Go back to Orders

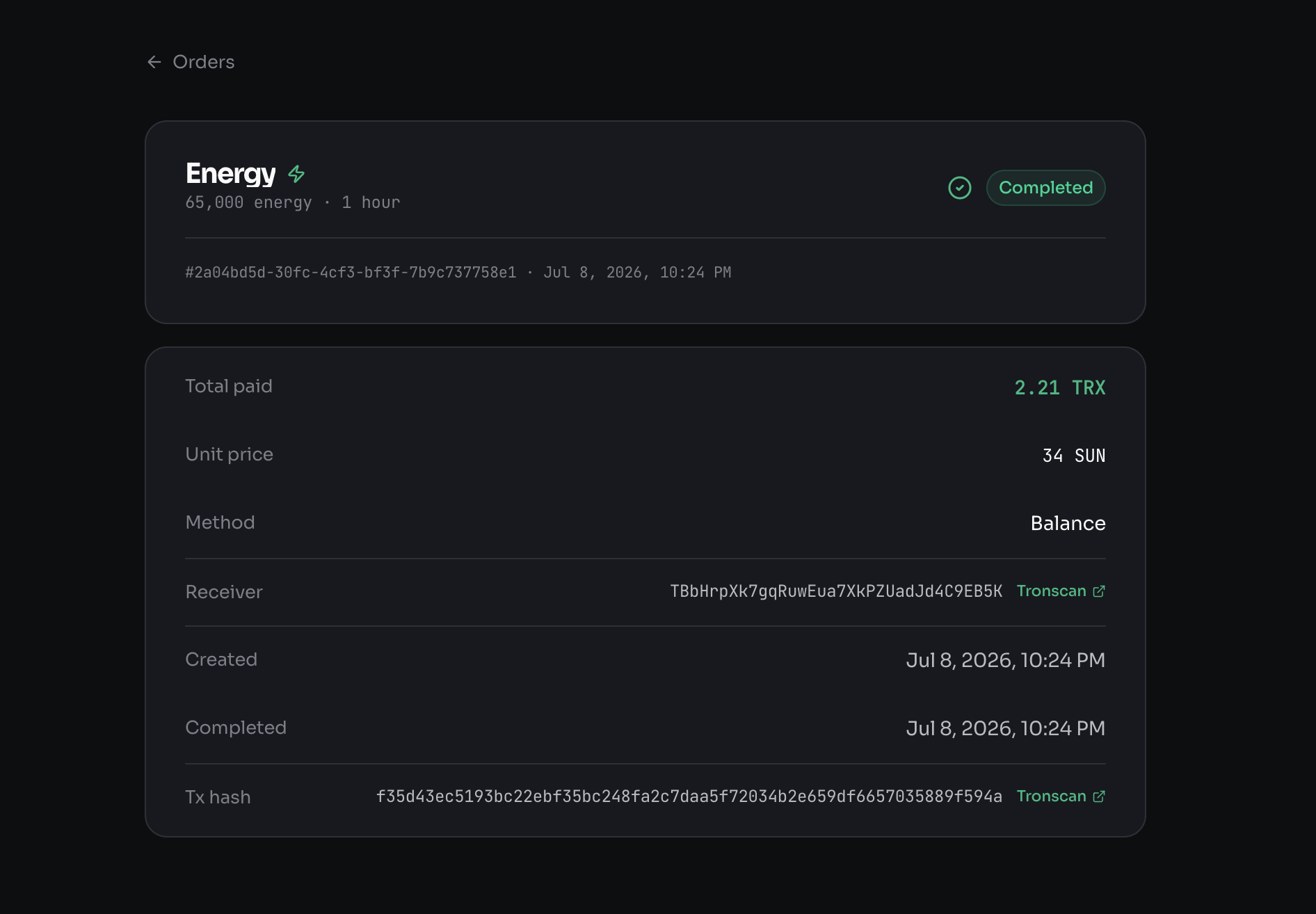[x=191, y=62]
